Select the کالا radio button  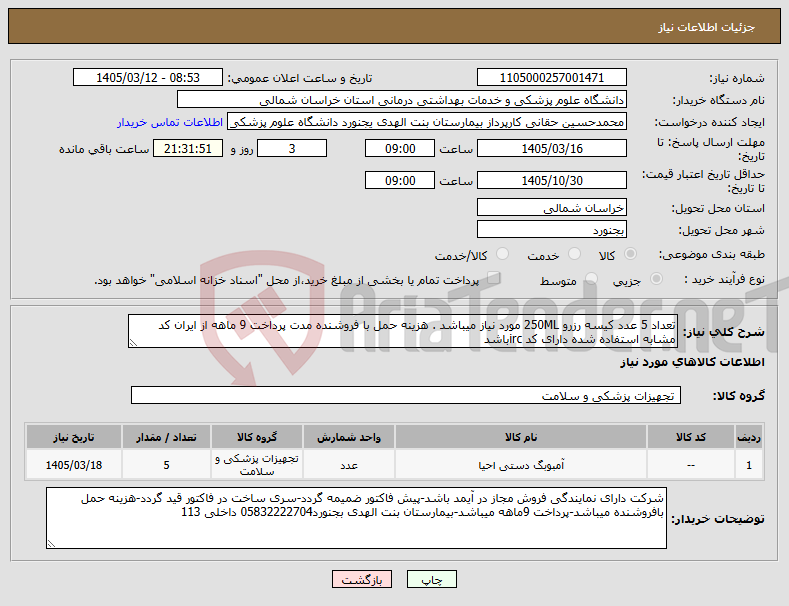(x=630, y=254)
